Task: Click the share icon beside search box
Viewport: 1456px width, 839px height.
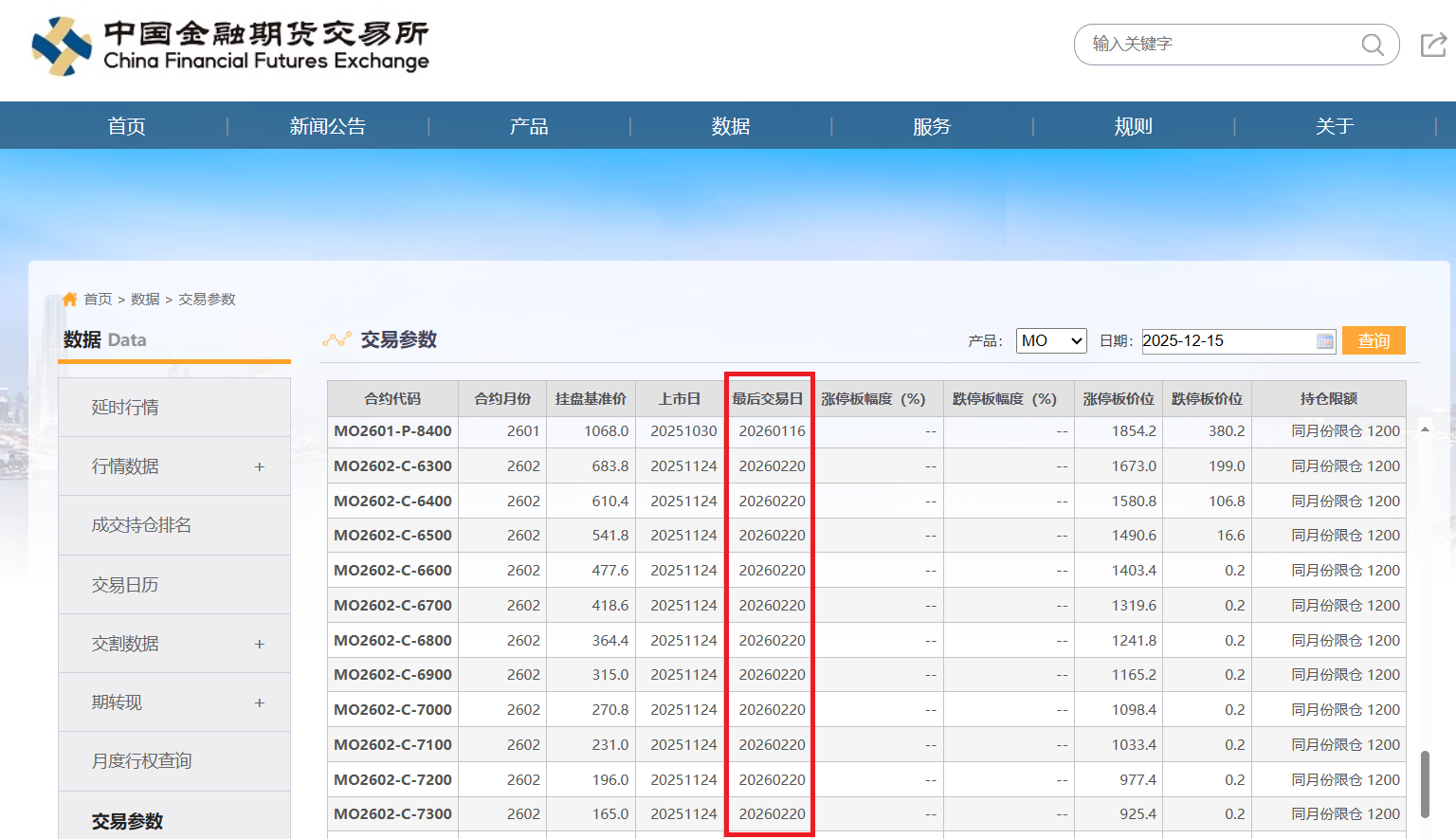Action: coord(1432,45)
